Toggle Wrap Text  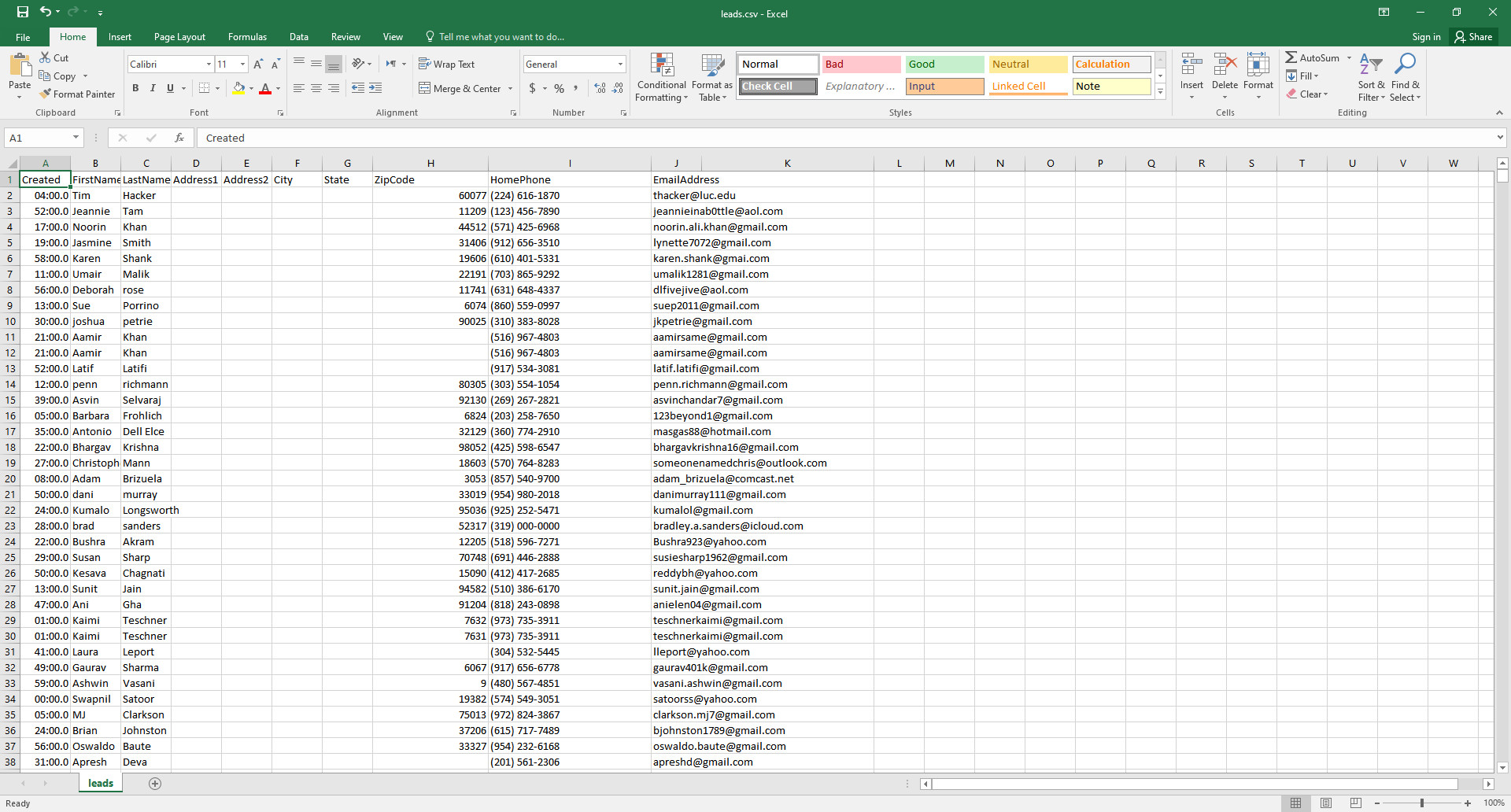pos(446,65)
